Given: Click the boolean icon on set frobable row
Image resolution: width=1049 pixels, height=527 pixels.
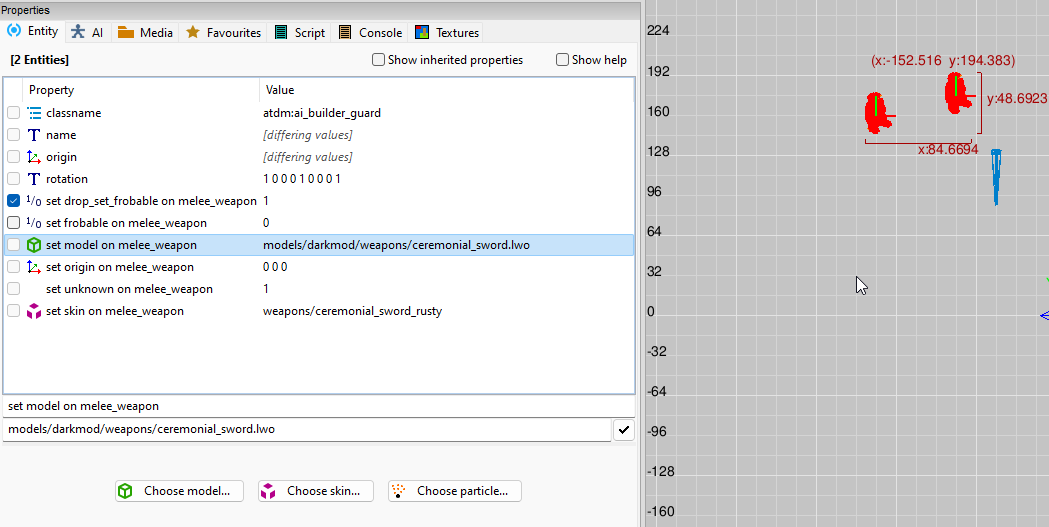Looking at the screenshot, I should [34, 223].
